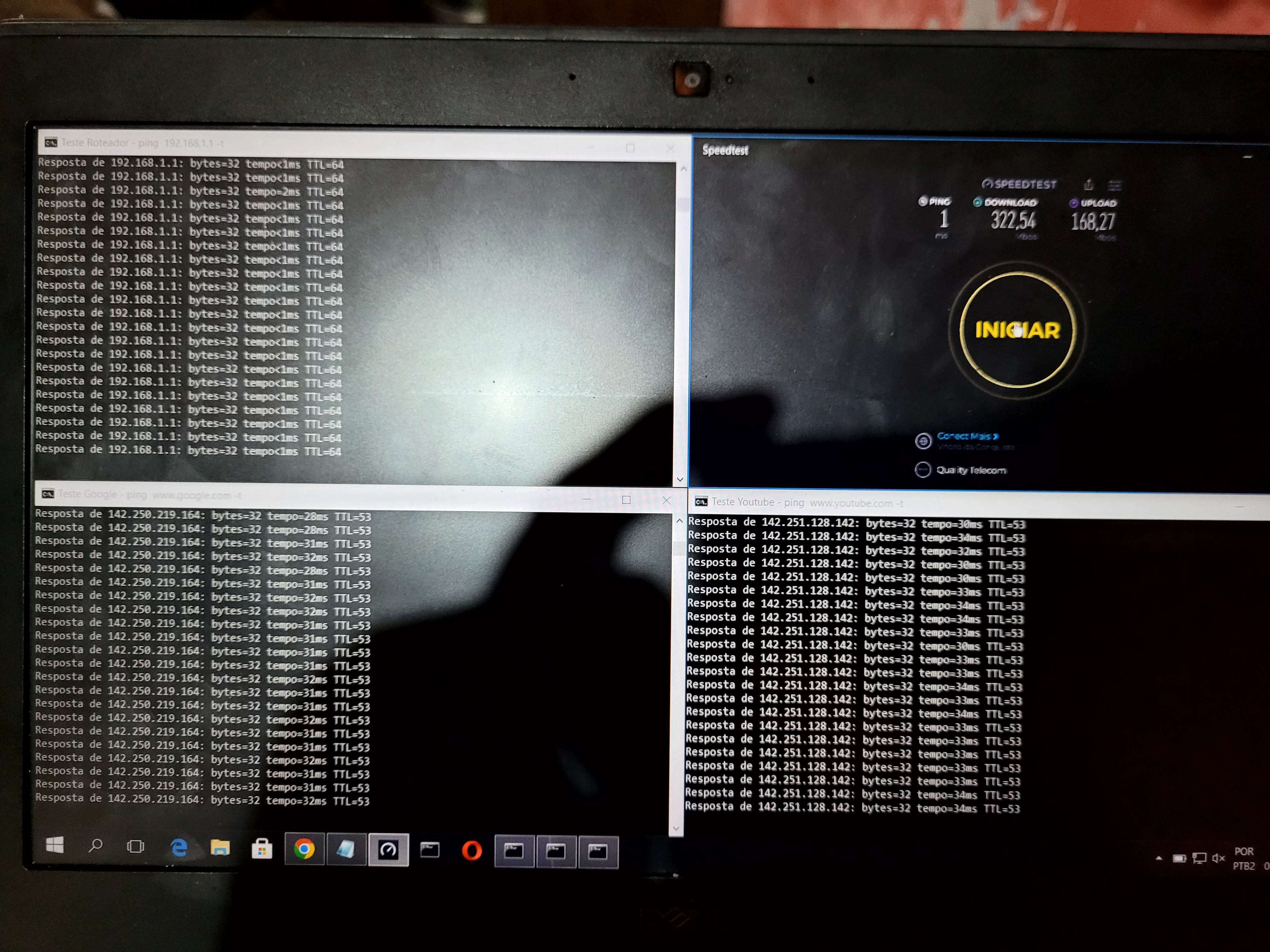The image size is (1270, 952).
Task: Open the Speedtest share results icon
Action: (x=1088, y=185)
